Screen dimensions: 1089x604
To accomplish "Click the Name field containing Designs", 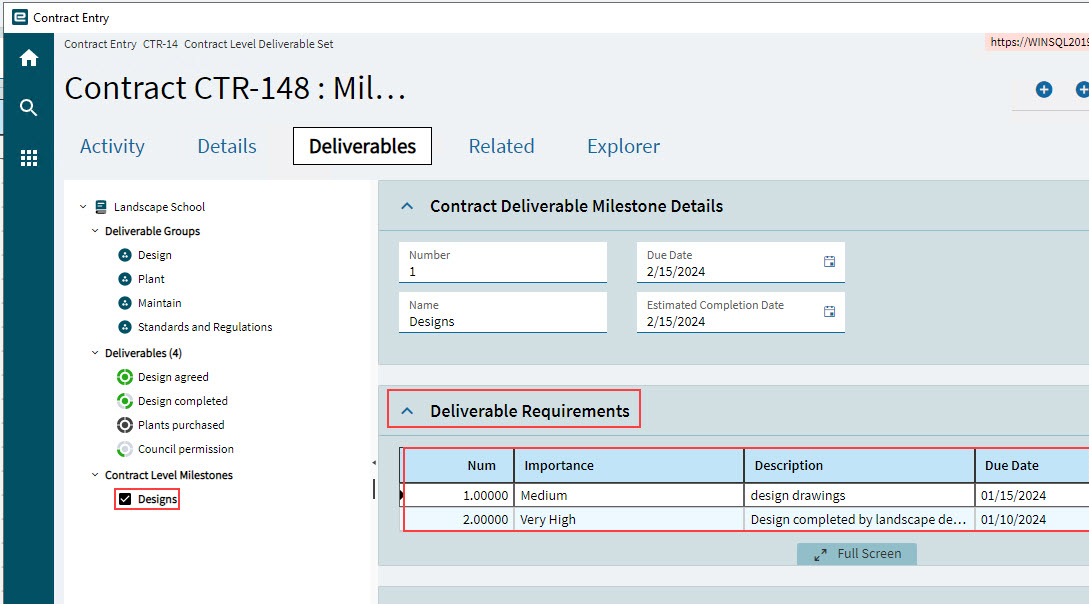I will tap(503, 312).
